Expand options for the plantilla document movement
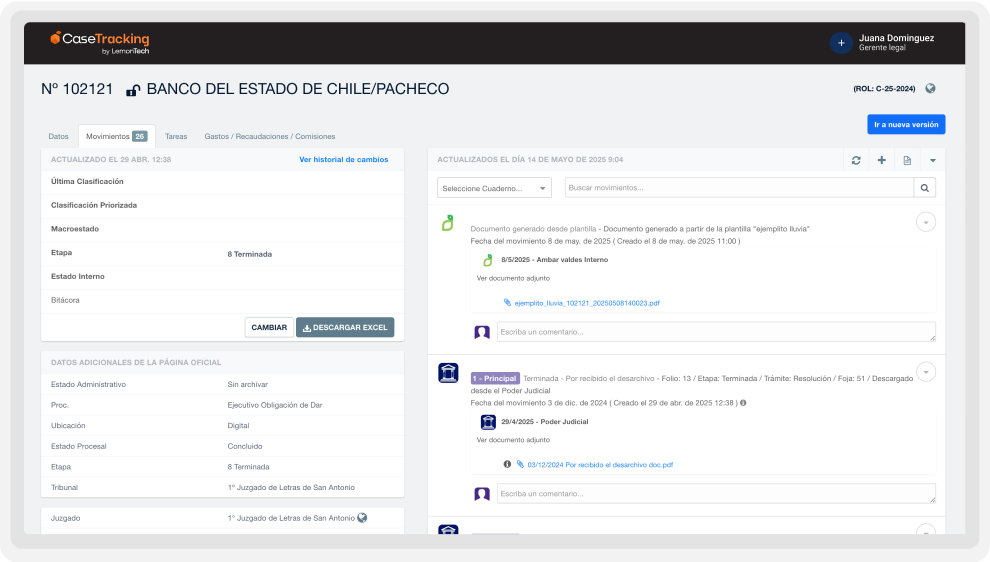 click(x=926, y=222)
